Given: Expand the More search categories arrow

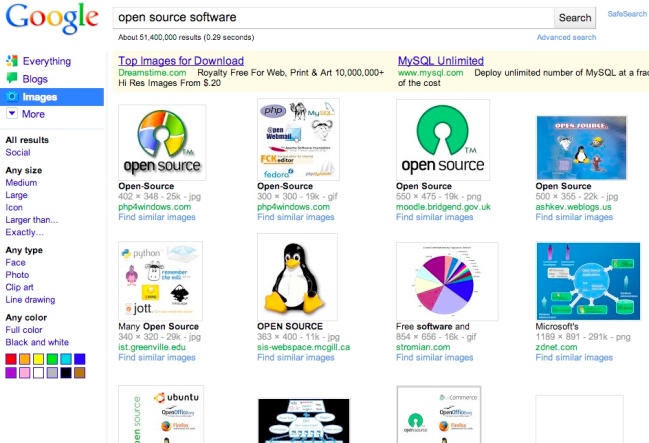Looking at the screenshot, I should [12, 114].
